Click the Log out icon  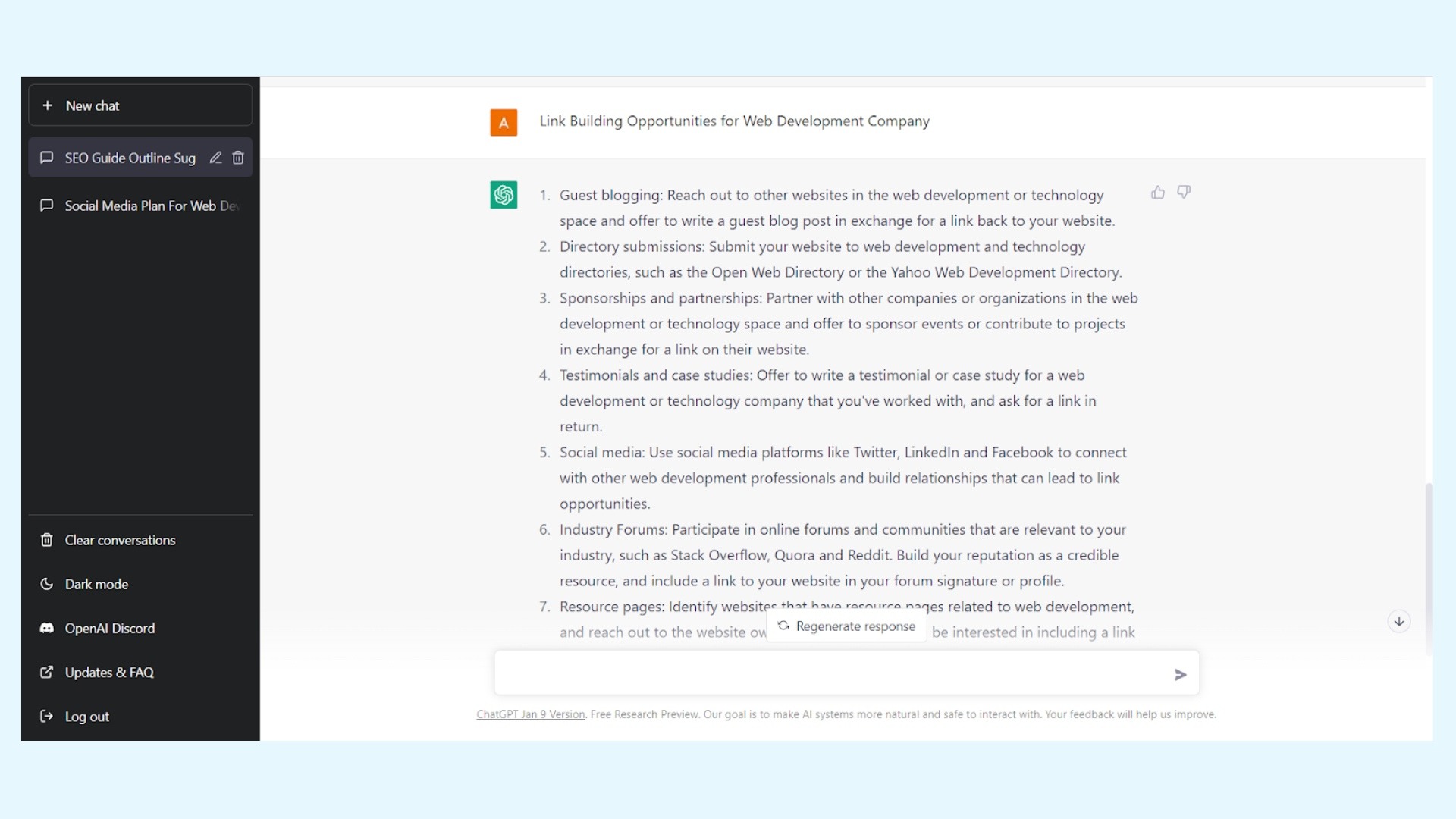click(46, 716)
